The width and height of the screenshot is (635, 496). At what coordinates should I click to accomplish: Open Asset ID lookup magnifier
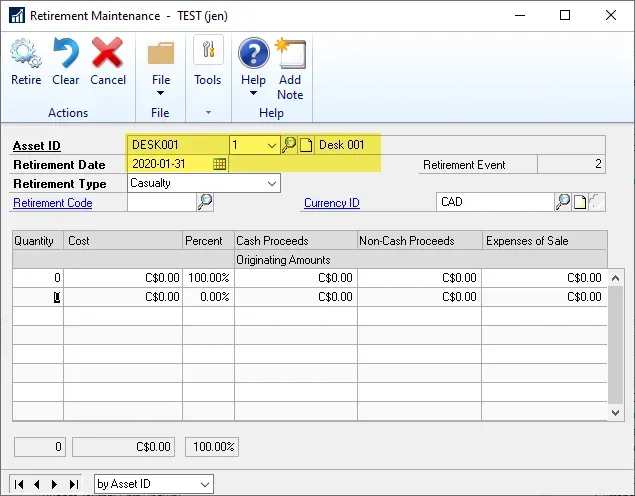point(289,145)
